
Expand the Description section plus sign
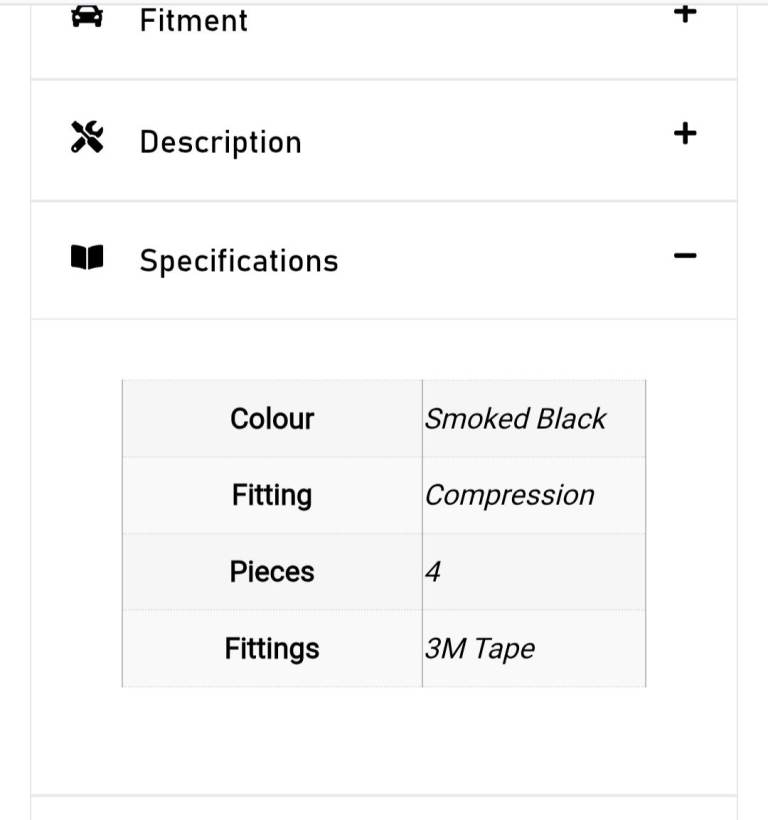pos(684,133)
